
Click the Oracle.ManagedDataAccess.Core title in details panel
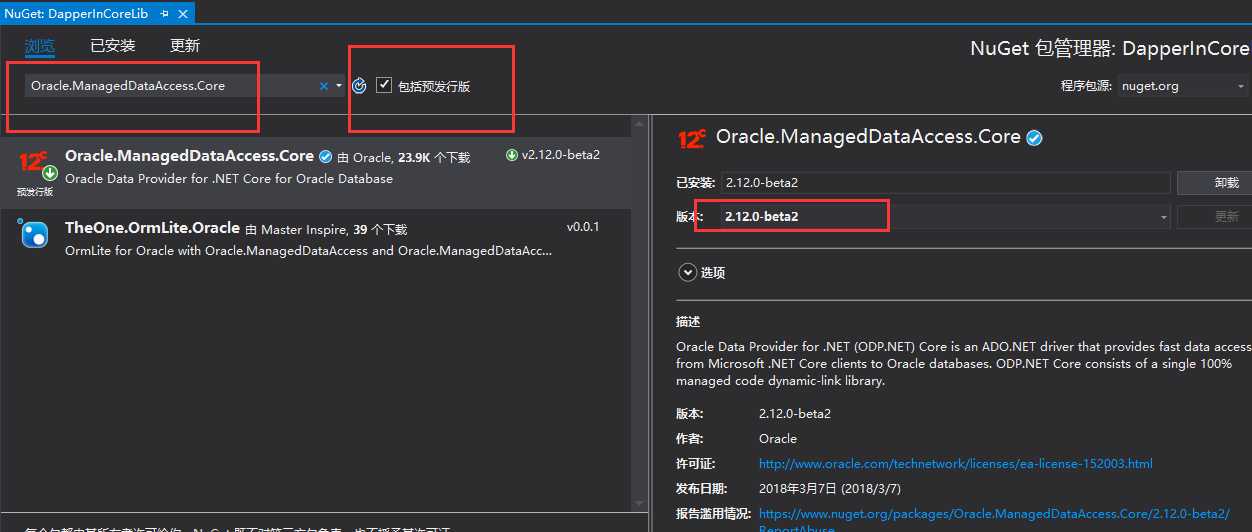(x=868, y=137)
